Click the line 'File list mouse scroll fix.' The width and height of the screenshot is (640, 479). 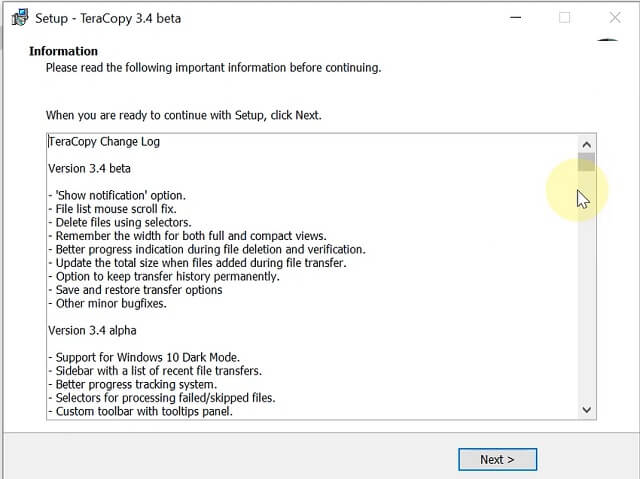(x=112, y=209)
